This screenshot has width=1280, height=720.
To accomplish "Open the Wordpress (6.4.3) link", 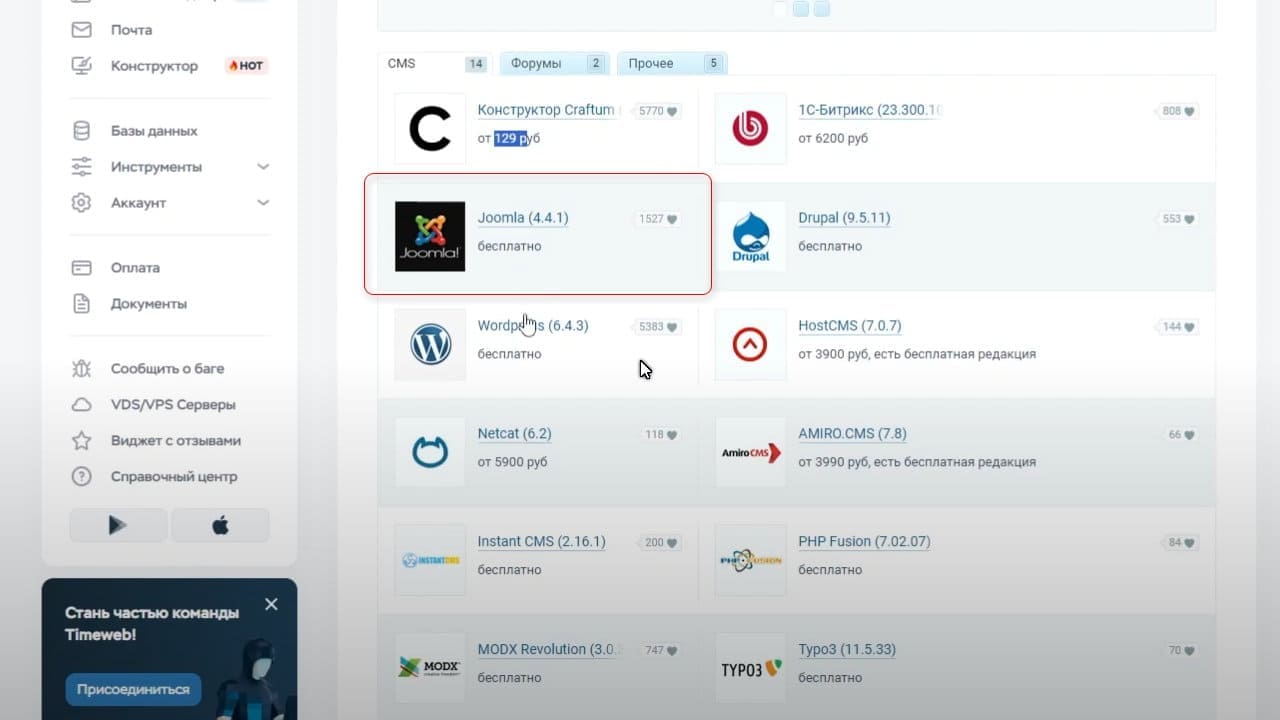I will 533,326.
